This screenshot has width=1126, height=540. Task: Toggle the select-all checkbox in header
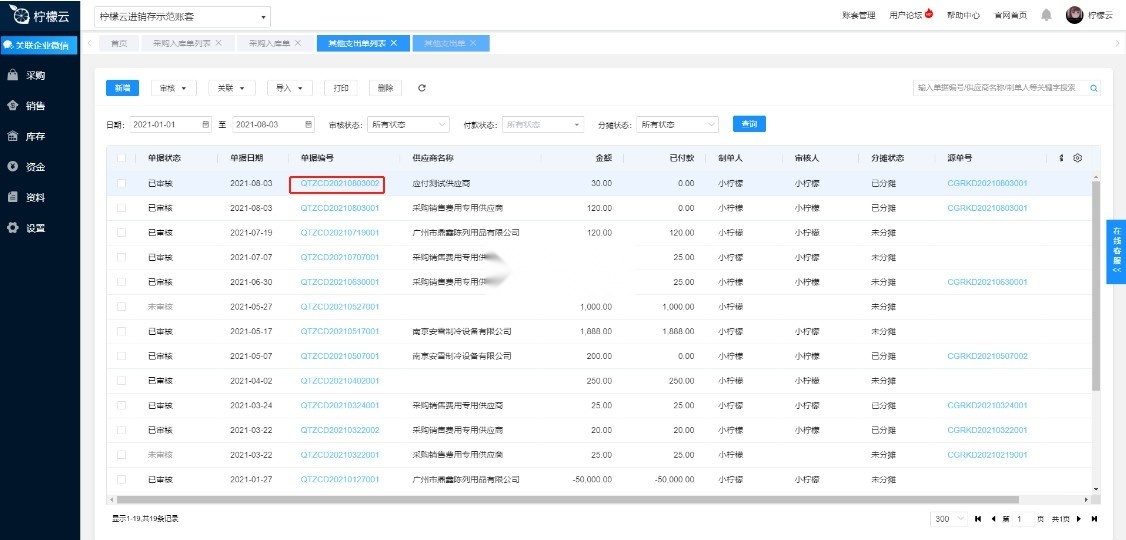point(121,158)
